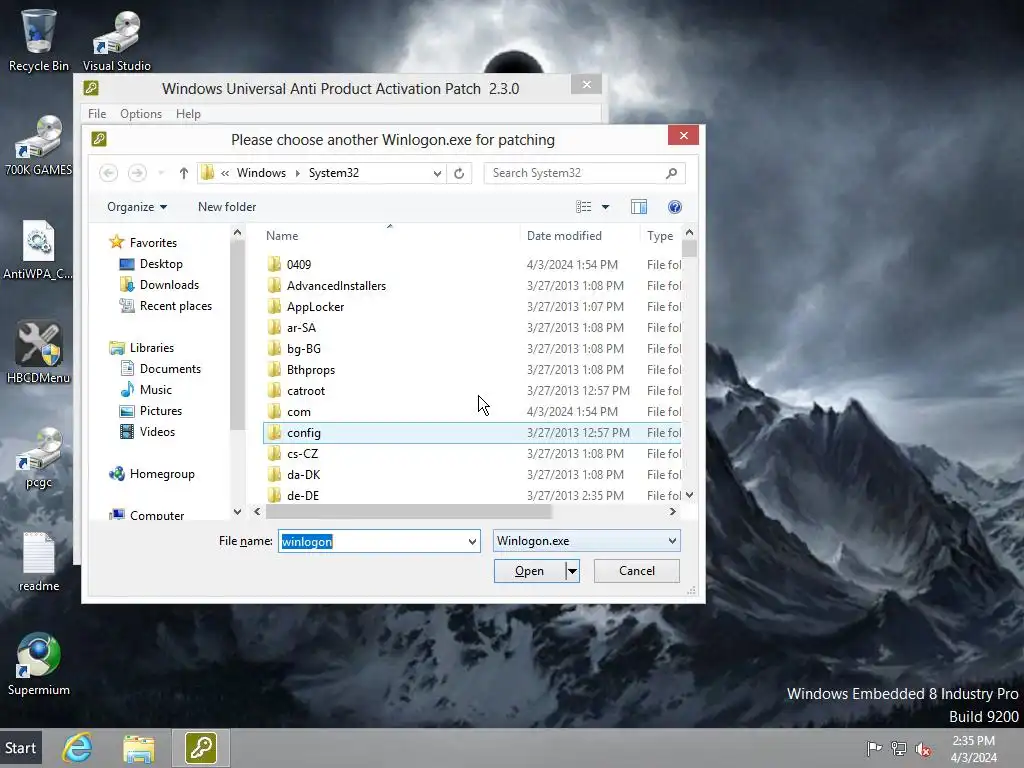Click the Windows breadcrumb segment
1024x768 pixels.
261,173
